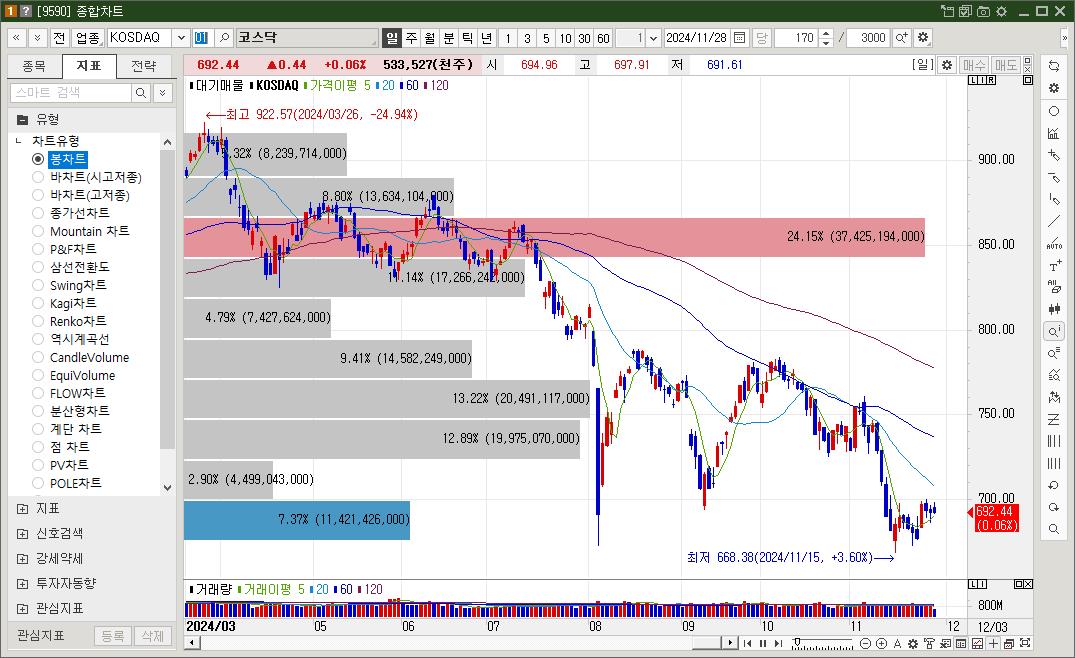Click the 등록 button for 관심지표
The height and width of the screenshot is (658, 1075).
pyautogui.click(x=112, y=636)
